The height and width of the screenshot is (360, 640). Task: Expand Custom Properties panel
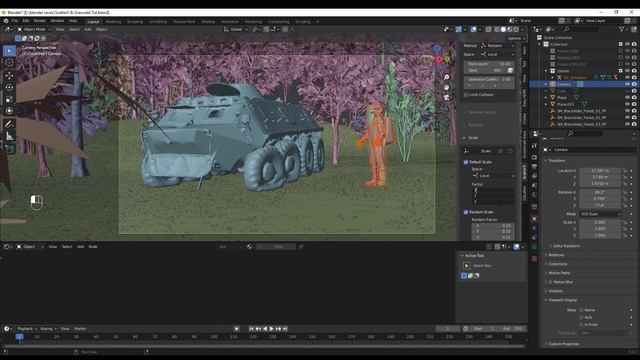coord(563,344)
